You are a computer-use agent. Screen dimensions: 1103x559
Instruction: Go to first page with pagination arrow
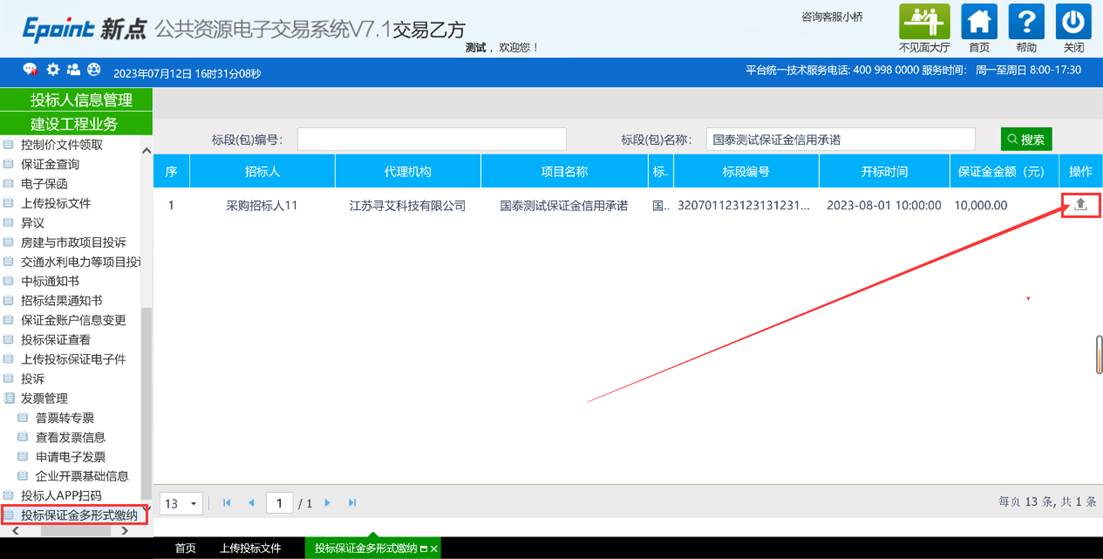coord(227,503)
